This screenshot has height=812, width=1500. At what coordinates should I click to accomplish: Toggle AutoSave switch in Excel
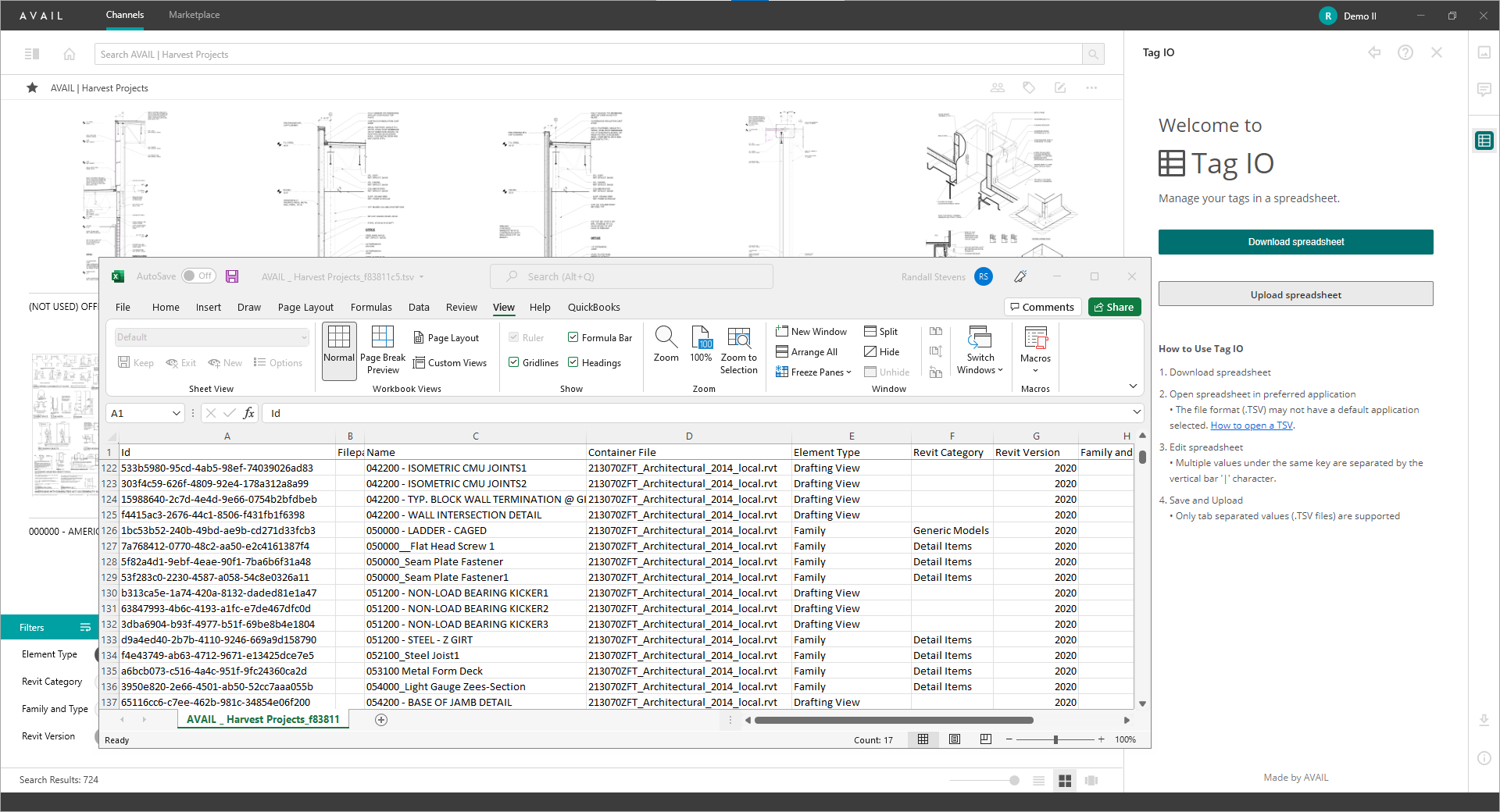pyautogui.click(x=198, y=276)
